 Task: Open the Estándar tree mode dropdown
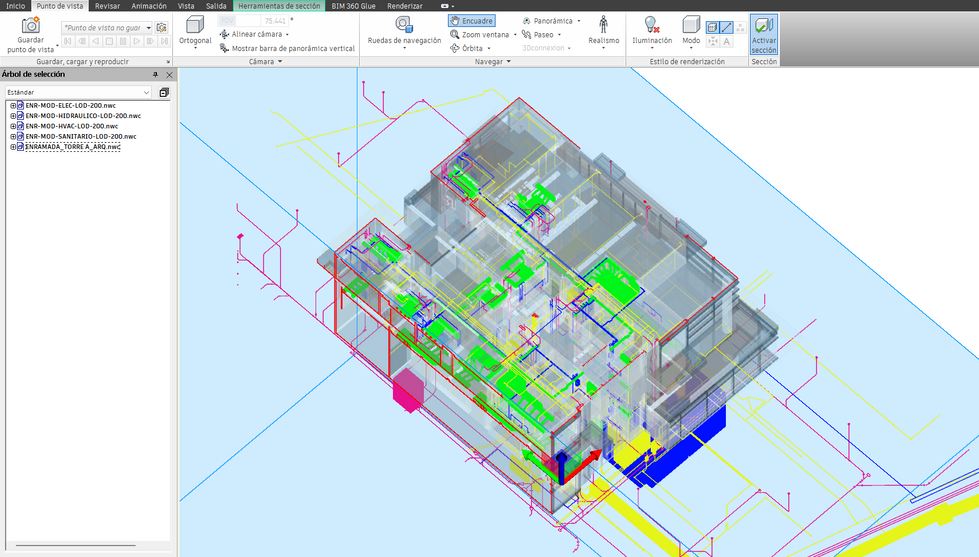coord(79,92)
